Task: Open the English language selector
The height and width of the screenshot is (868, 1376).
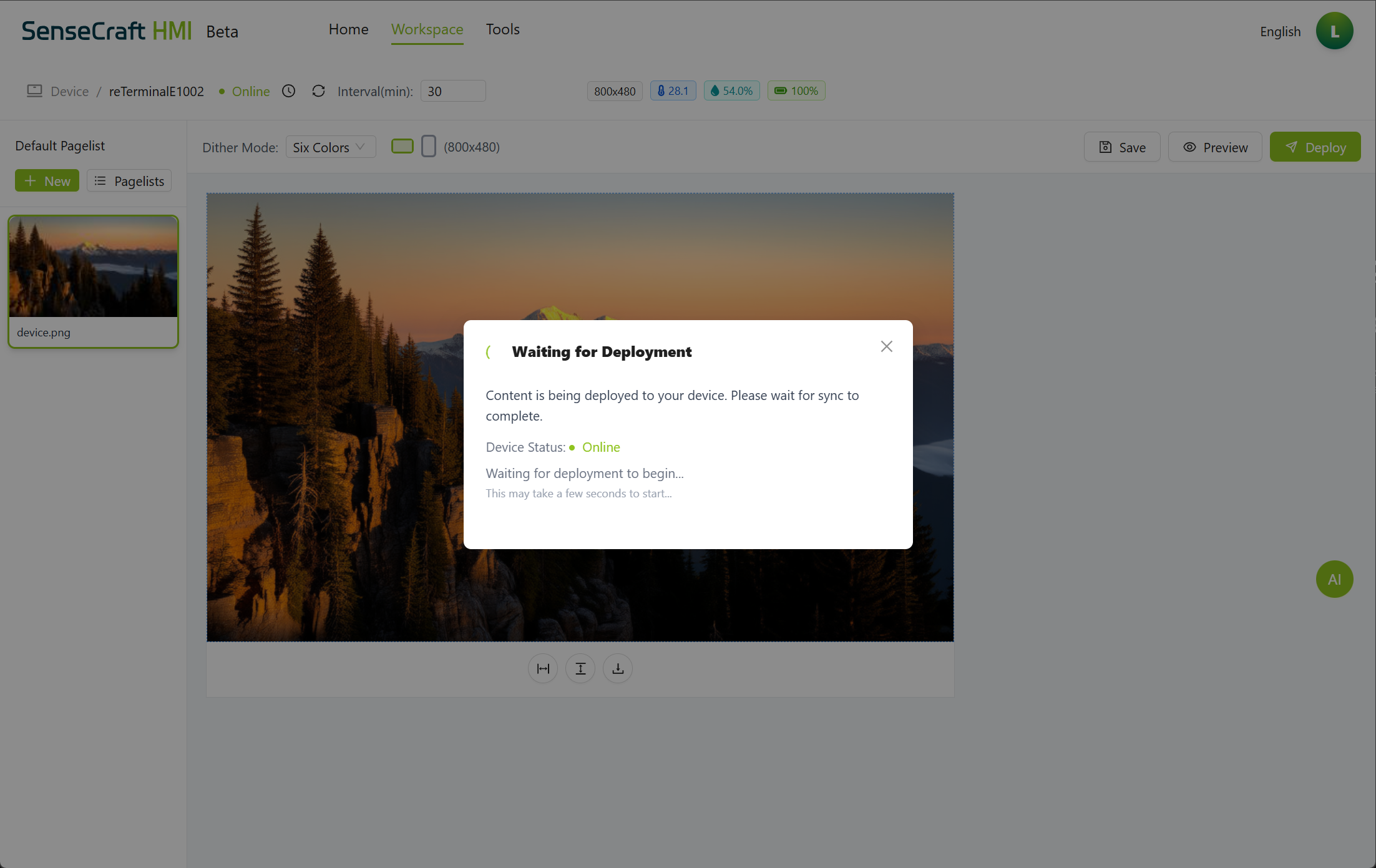Action: [1280, 32]
